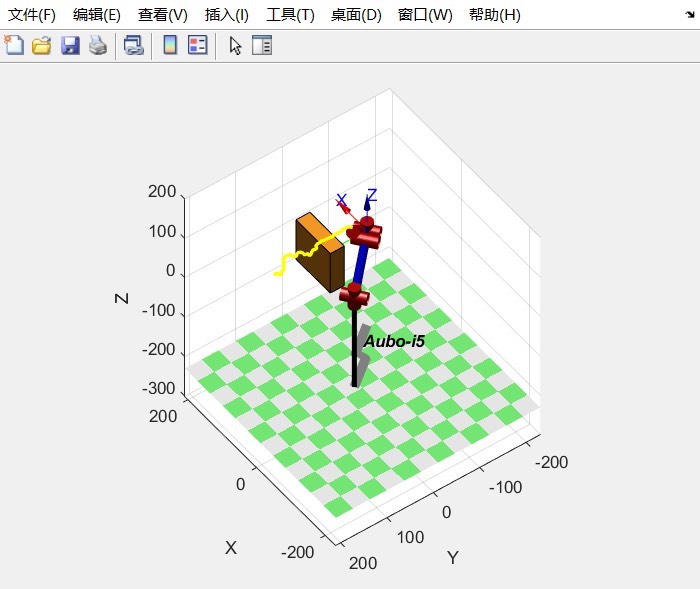This screenshot has height=589, width=700.
Task: Activate the Edit Plot arrow tool
Action: point(235,45)
